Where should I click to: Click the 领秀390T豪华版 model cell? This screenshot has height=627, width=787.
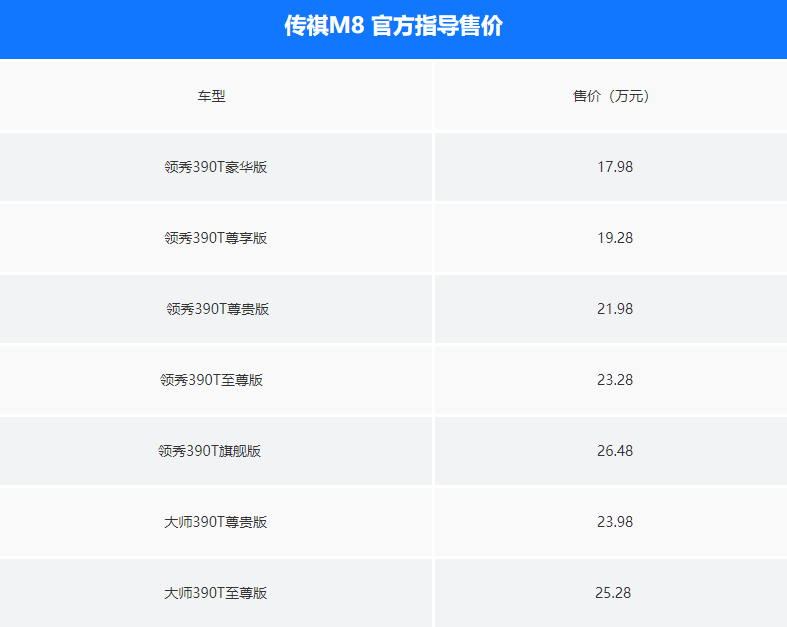216,167
